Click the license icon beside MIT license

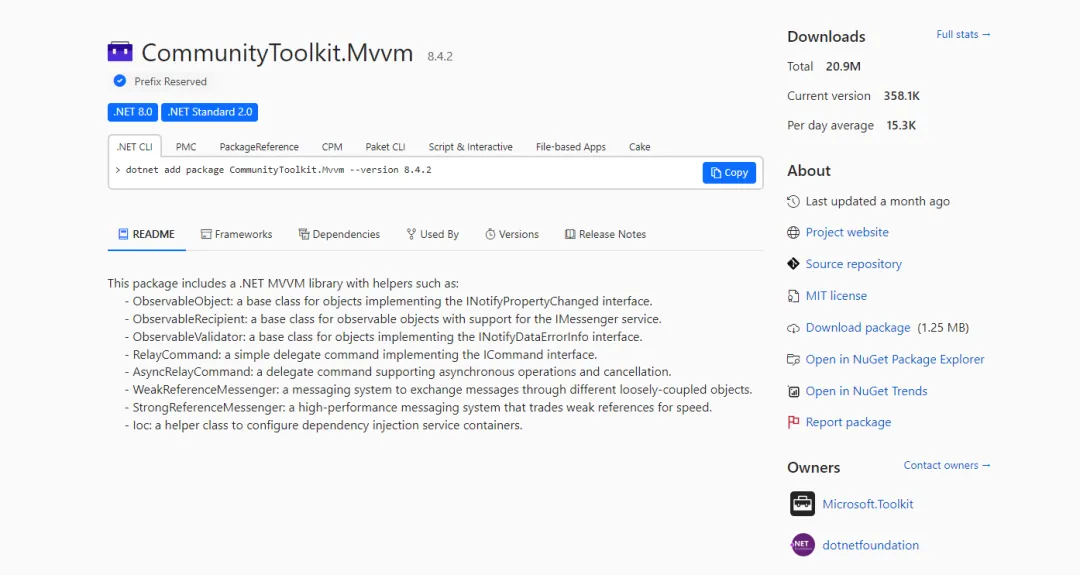[x=793, y=296]
